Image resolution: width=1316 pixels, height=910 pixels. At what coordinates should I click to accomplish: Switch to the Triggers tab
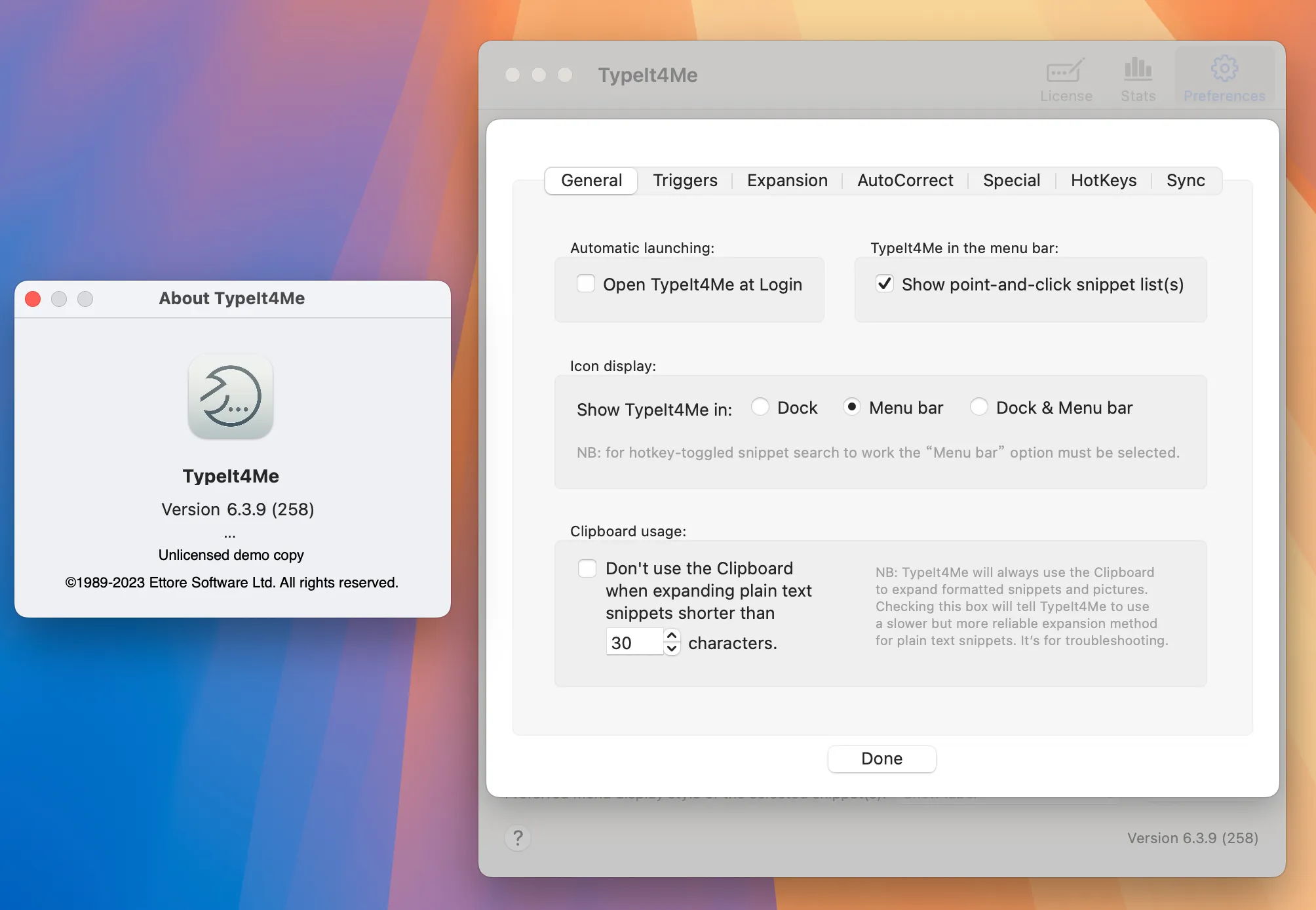click(685, 180)
